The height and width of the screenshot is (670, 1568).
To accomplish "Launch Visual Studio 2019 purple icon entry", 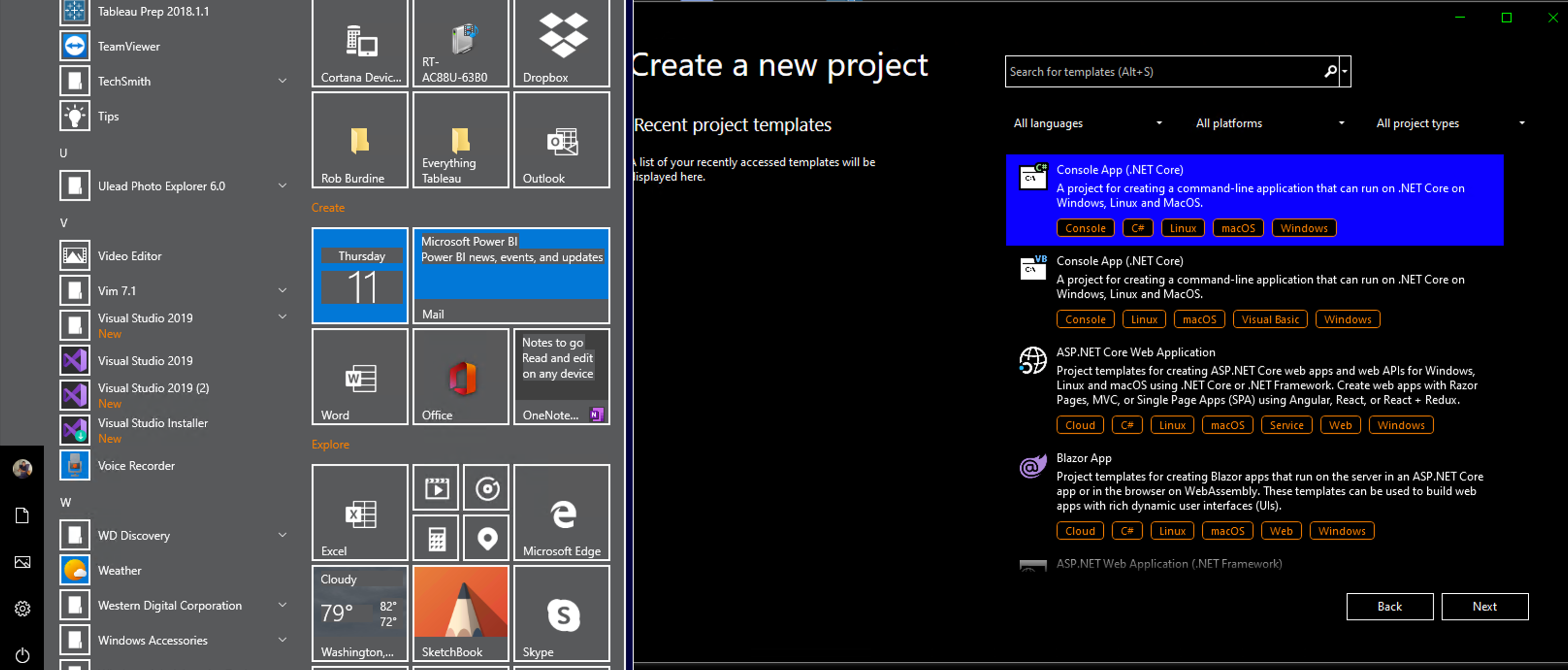I will coord(145,361).
